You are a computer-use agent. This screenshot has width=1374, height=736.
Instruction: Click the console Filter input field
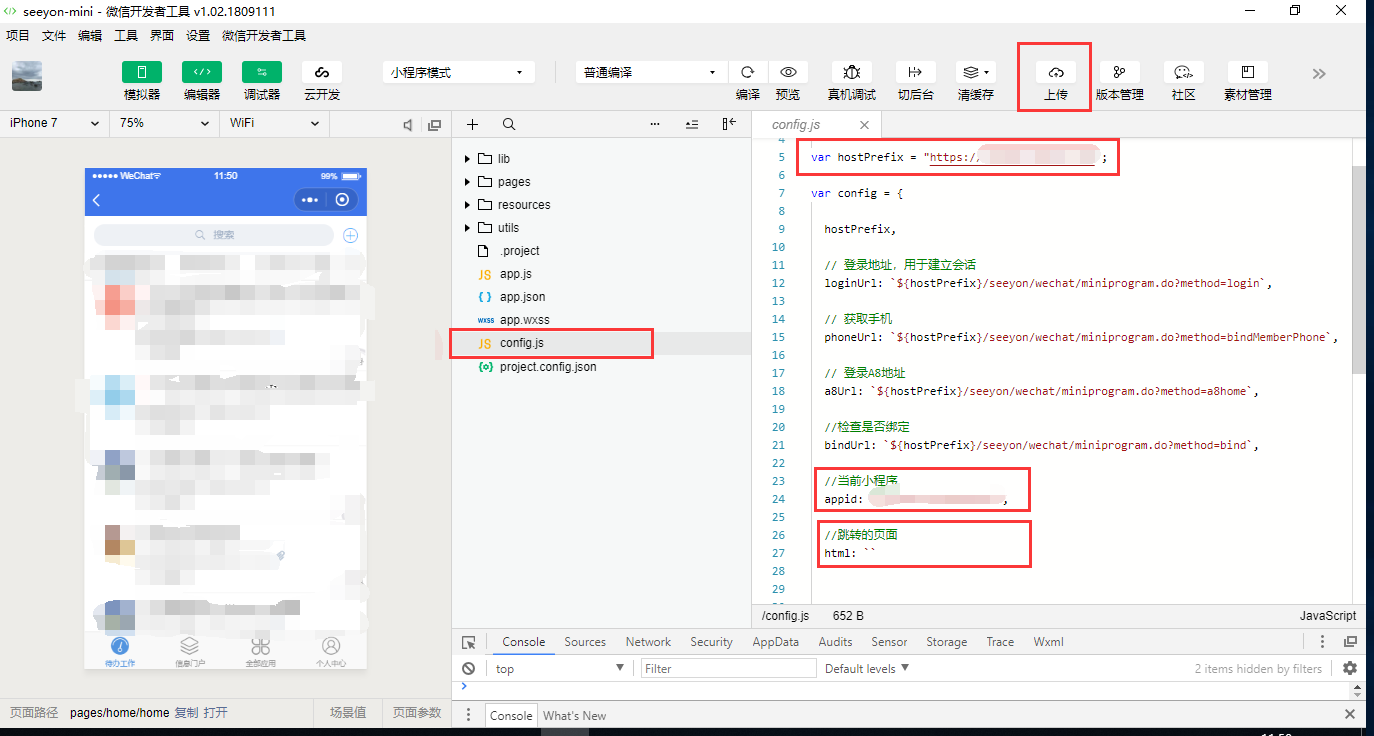[728, 669]
